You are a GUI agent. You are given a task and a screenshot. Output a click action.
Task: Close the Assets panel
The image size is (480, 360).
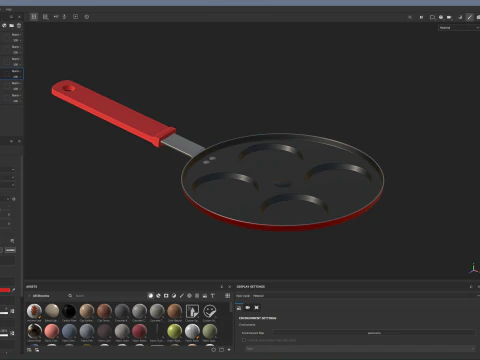pos(229,287)
